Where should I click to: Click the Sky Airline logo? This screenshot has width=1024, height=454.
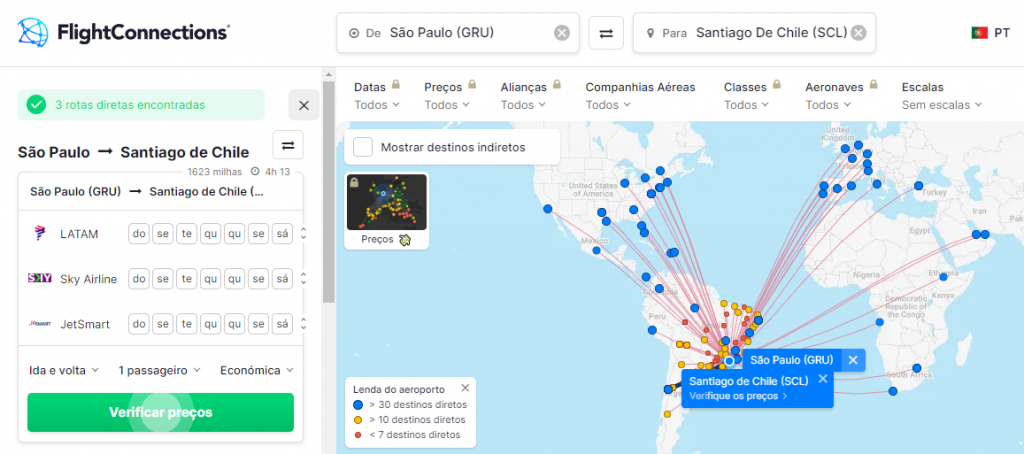(x=39, y=278)
